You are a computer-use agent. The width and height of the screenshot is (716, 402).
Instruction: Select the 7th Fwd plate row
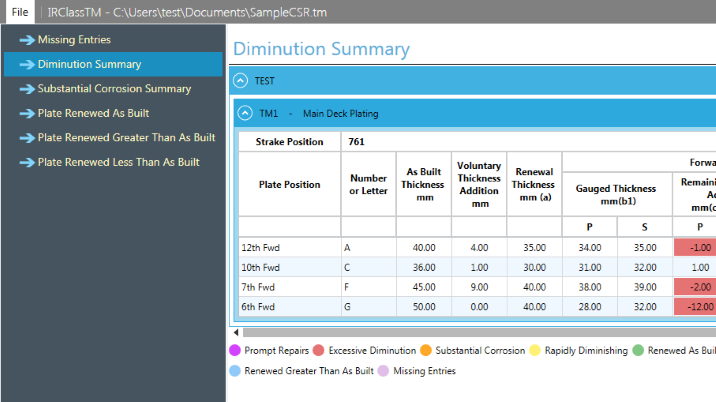point(477,287)
